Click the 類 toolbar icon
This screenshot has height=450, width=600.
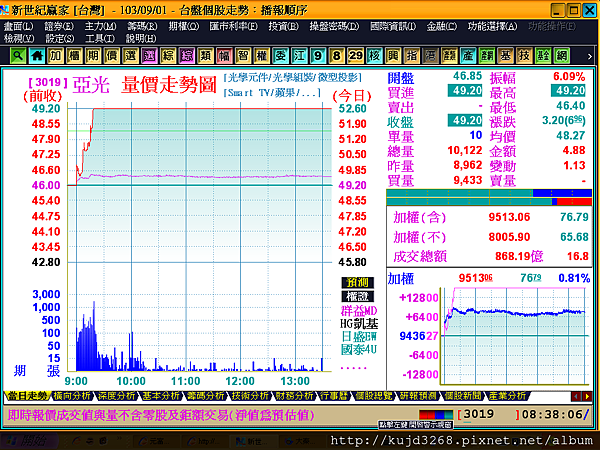[205, 56]
